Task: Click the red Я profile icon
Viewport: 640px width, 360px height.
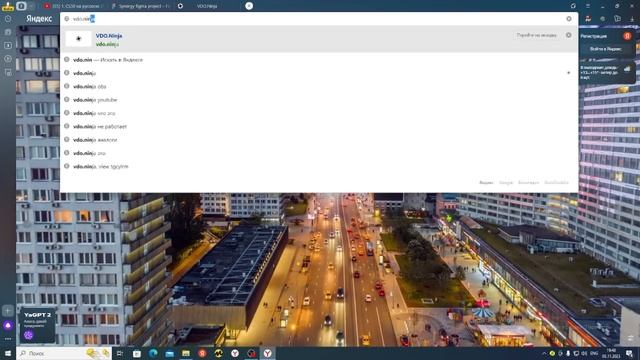Action: coord(627,36)
